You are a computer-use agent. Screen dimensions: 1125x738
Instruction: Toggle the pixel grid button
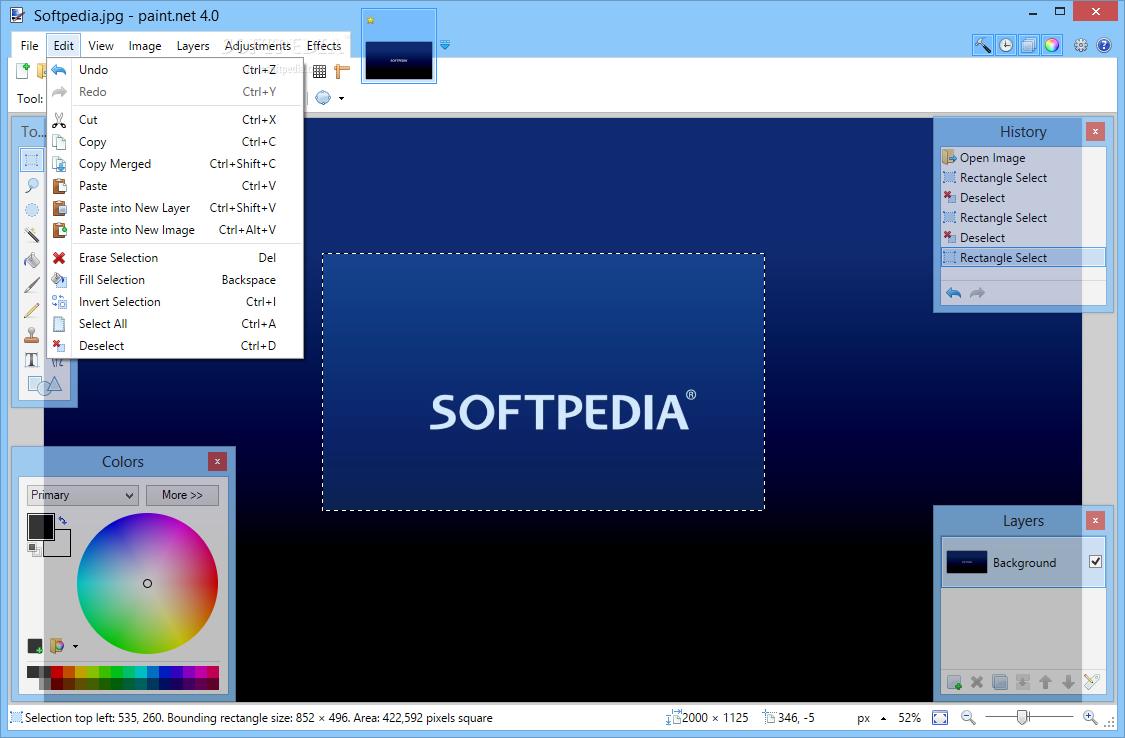point(319,71)
